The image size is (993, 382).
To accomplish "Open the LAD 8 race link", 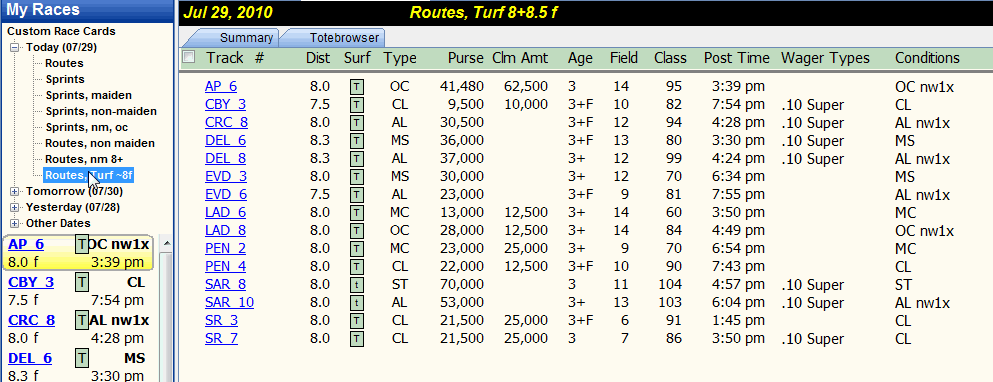I will (225, 231).
